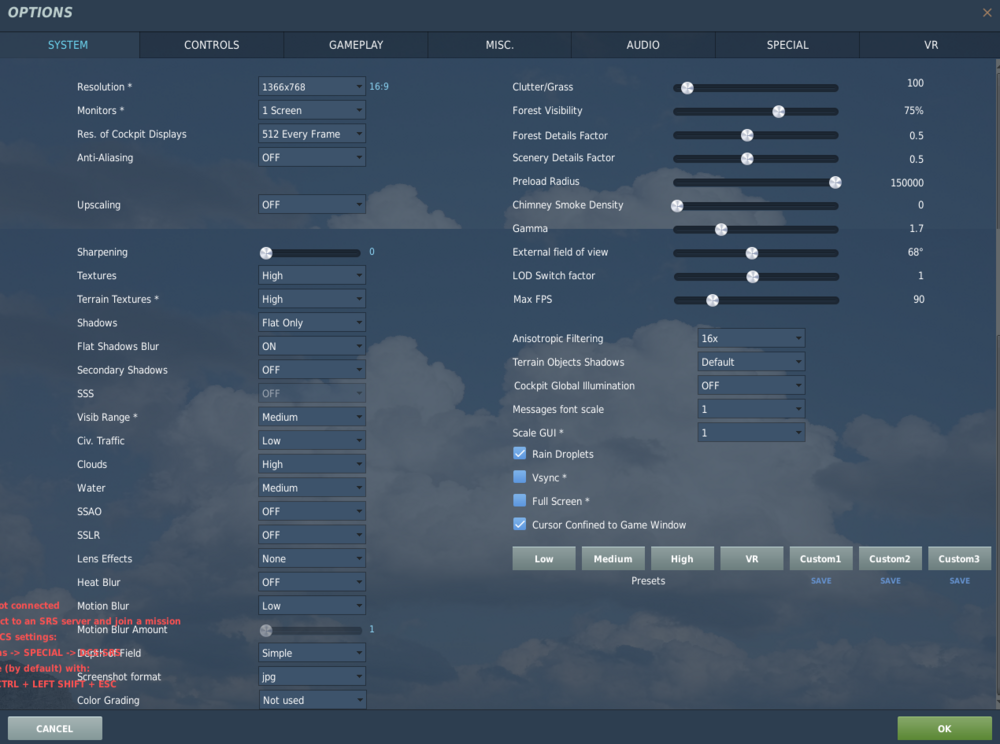Open Res. of Cockpit Displays dropdown
Viewport: 1000px width, 744px height.
tap(312, 134)
